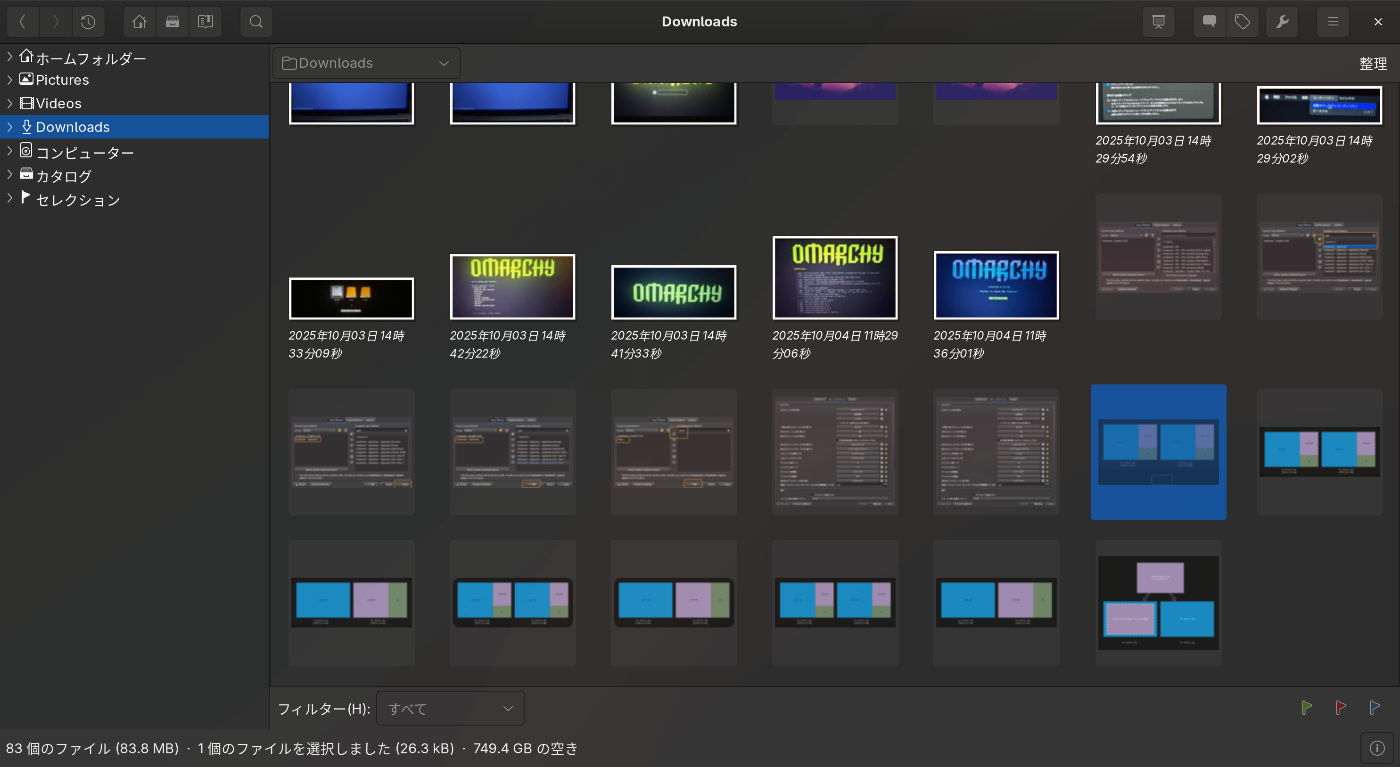Expand the Pictures tree node

10,80
